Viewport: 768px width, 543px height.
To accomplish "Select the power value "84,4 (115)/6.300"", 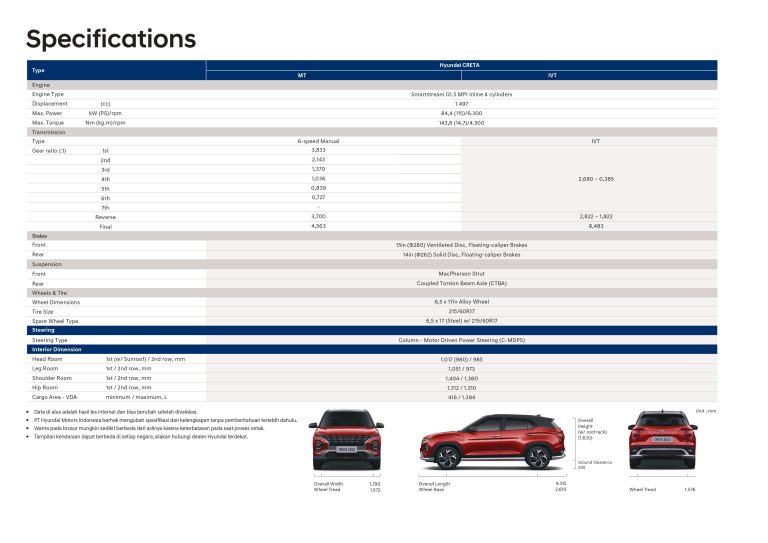I will [461, 113].
